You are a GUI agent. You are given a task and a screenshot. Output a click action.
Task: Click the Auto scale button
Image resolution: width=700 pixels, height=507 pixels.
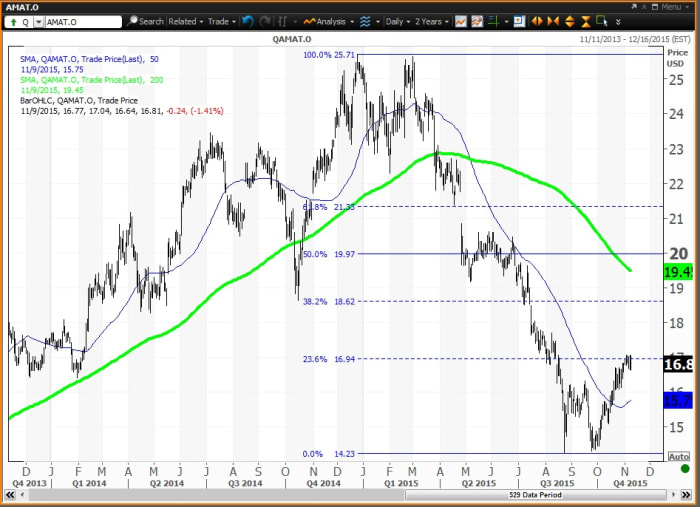point(679,457)
